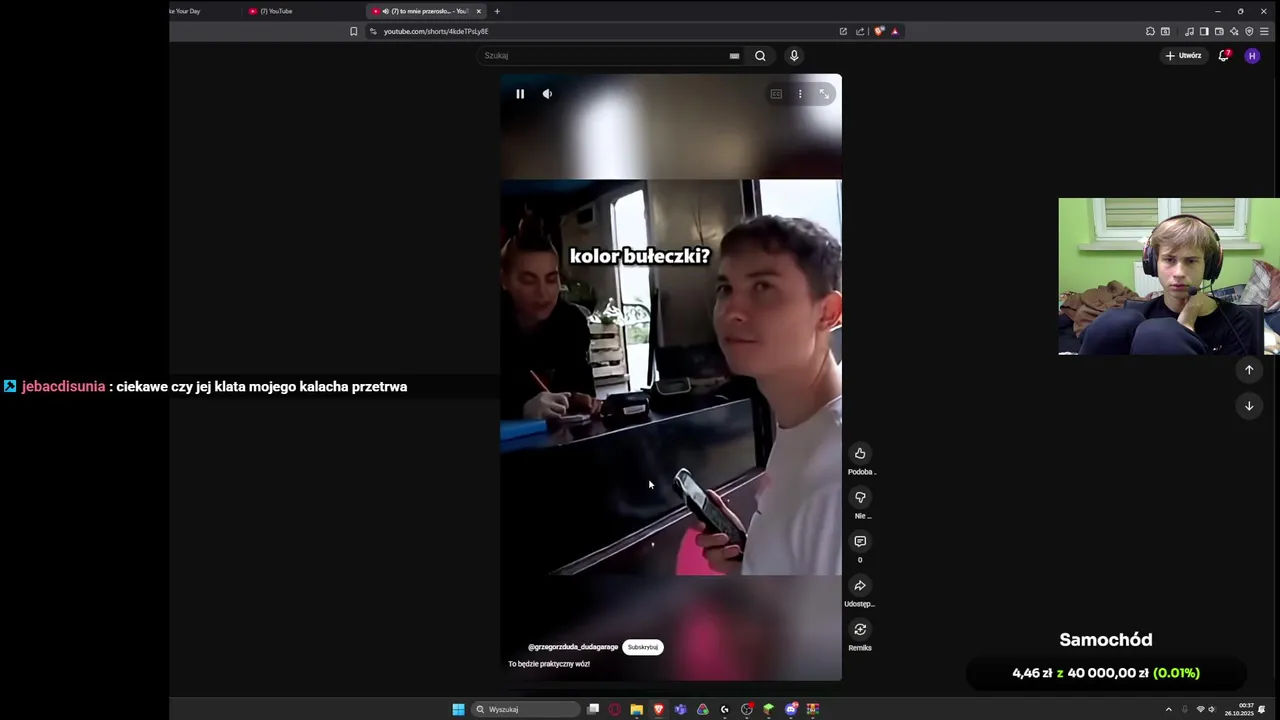
Task: Switch to Brave browser in taskbar
Action: click(x=659, y=709)
